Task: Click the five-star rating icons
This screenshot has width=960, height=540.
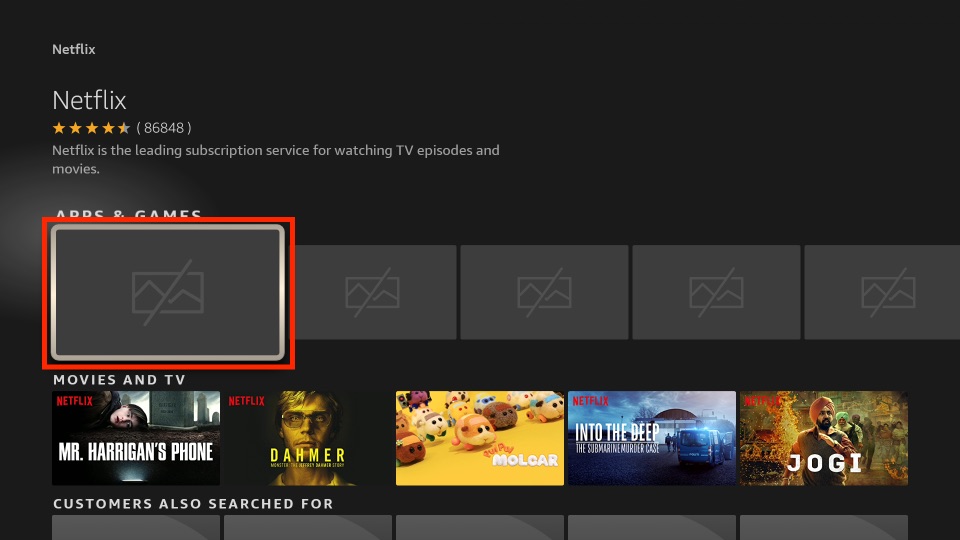Action: (91, 128)
